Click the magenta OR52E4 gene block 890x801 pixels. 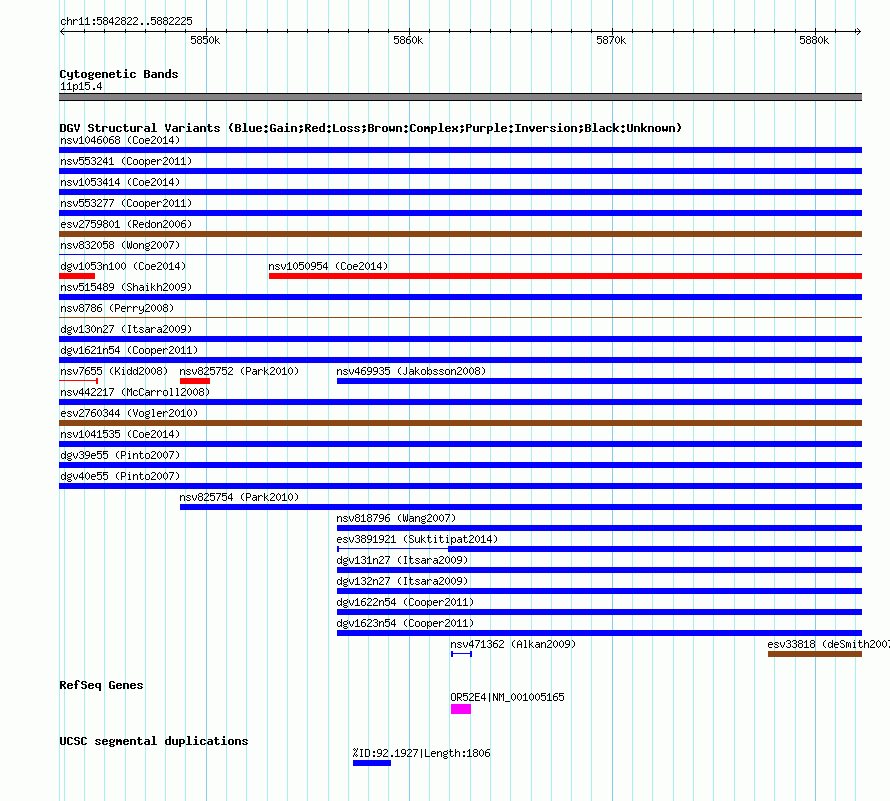click(461, 709)
